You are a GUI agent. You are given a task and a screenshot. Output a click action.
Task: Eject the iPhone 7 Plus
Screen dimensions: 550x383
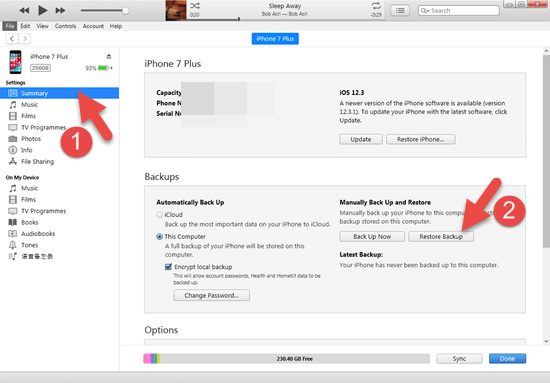click(109, 56)
